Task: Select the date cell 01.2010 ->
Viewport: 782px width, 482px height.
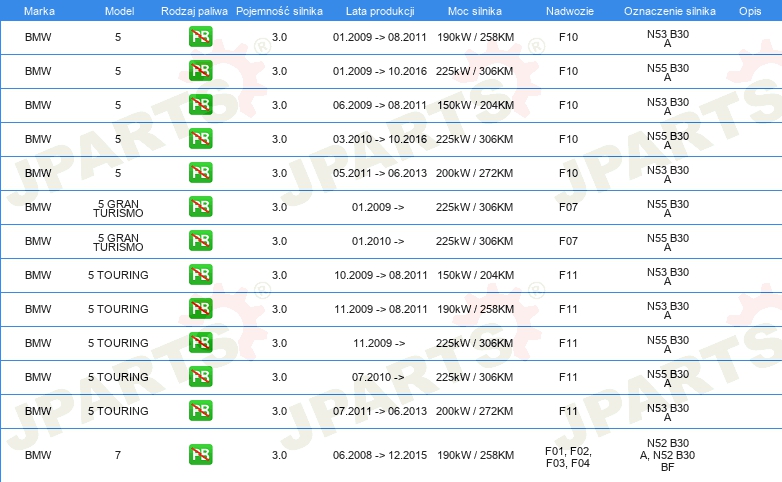Action: (x=378, y=241)
